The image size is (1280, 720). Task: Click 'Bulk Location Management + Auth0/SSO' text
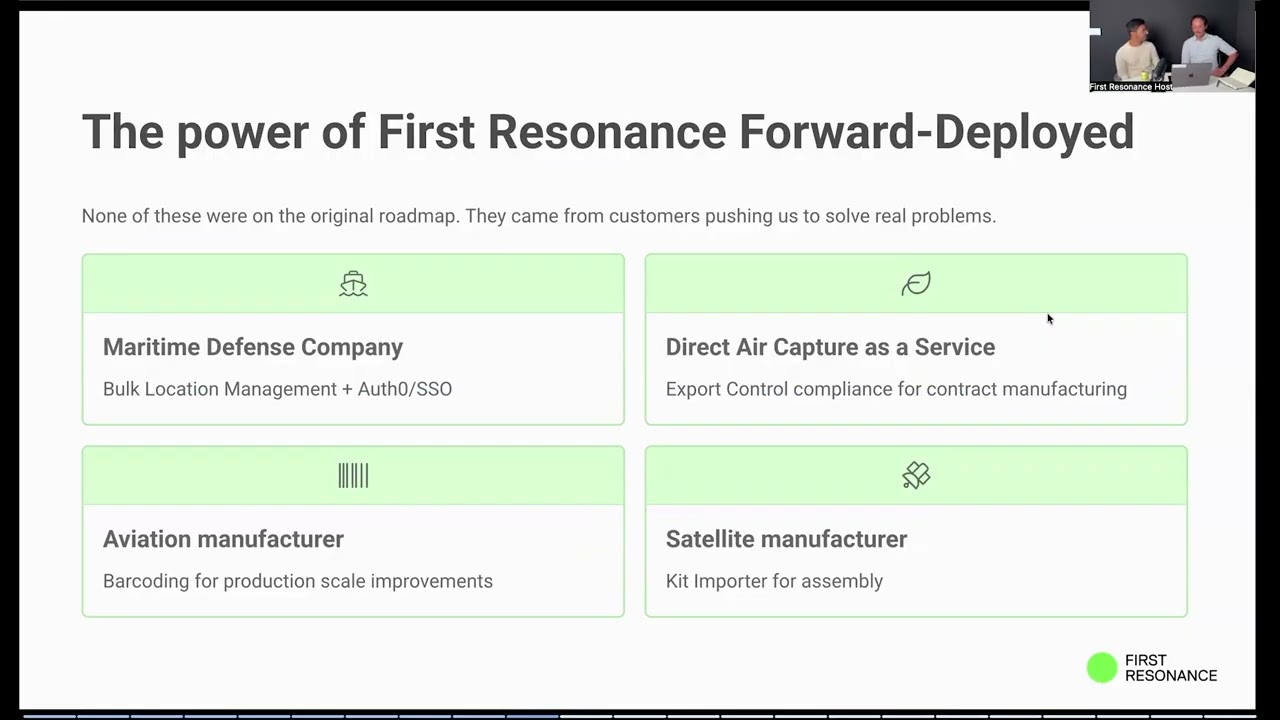coord(277,389)
